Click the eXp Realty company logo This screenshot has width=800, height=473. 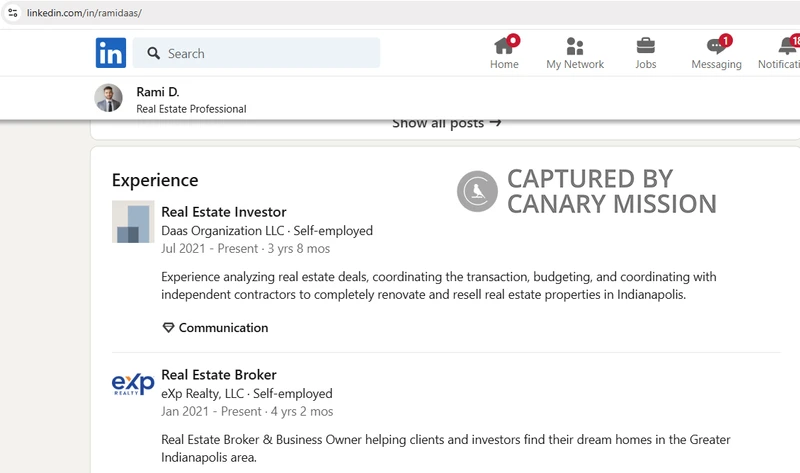[133, 386]
